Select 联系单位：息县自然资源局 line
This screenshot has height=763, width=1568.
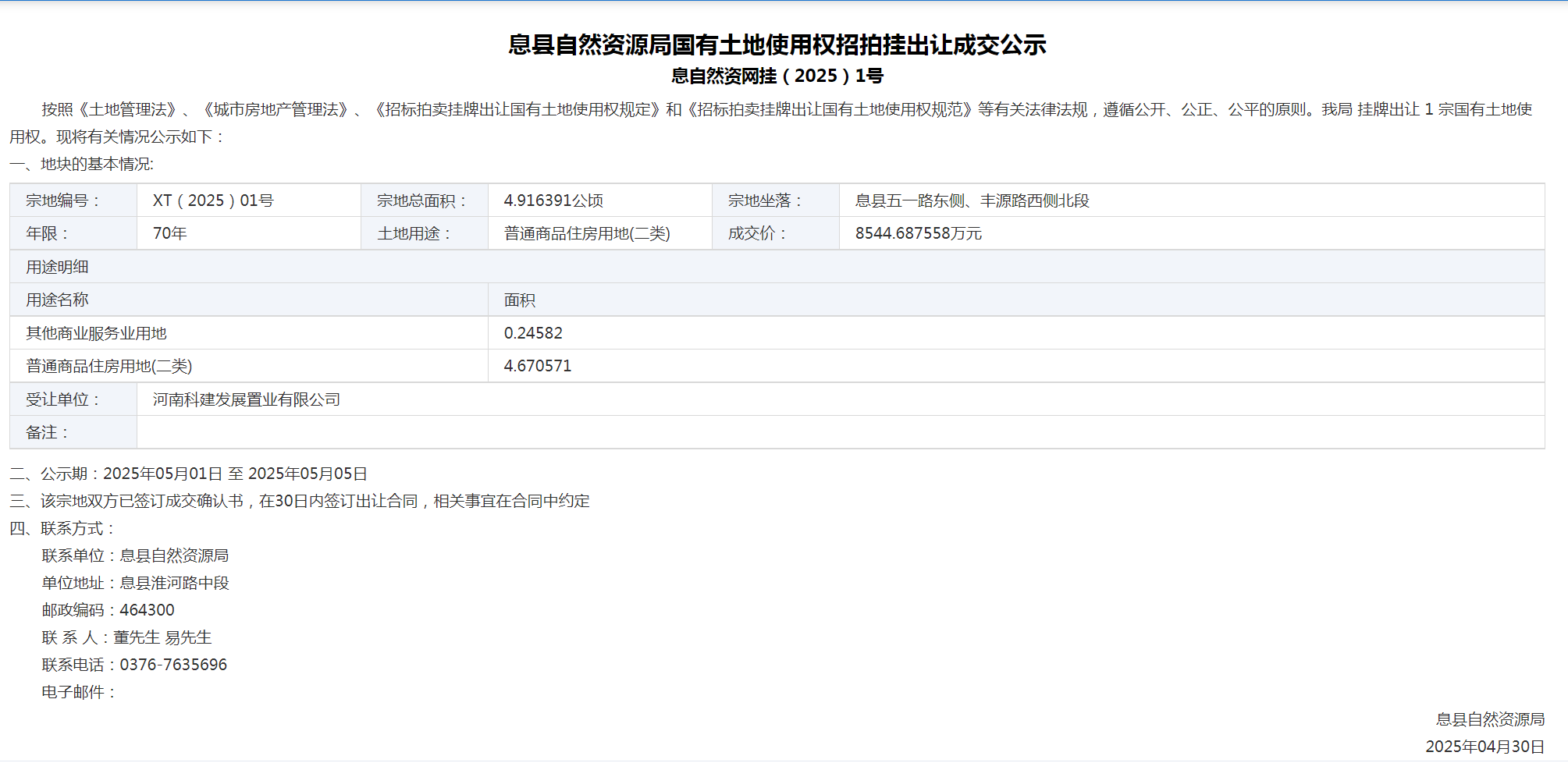135,555
